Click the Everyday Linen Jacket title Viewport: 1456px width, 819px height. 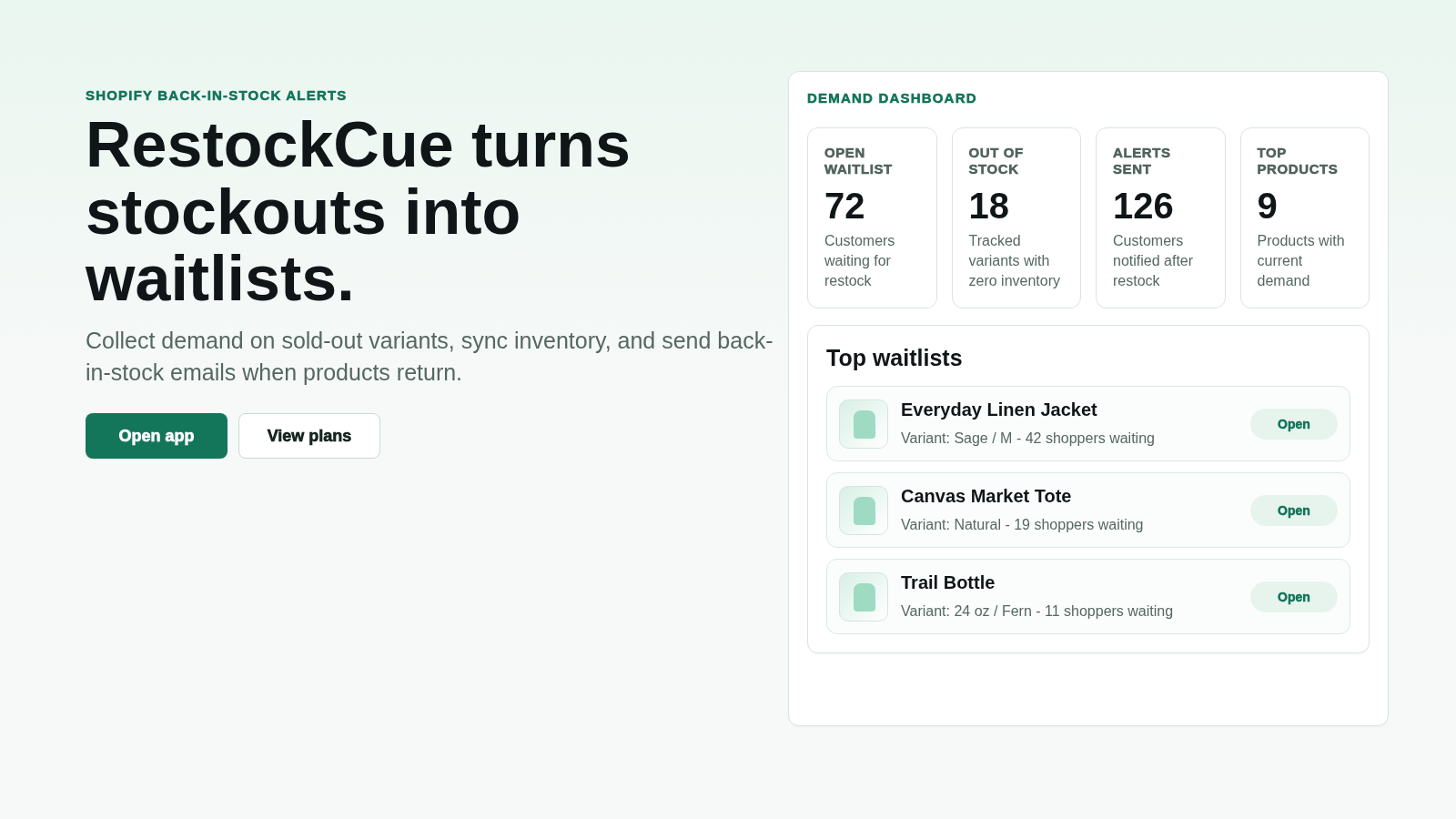point(998,409)
